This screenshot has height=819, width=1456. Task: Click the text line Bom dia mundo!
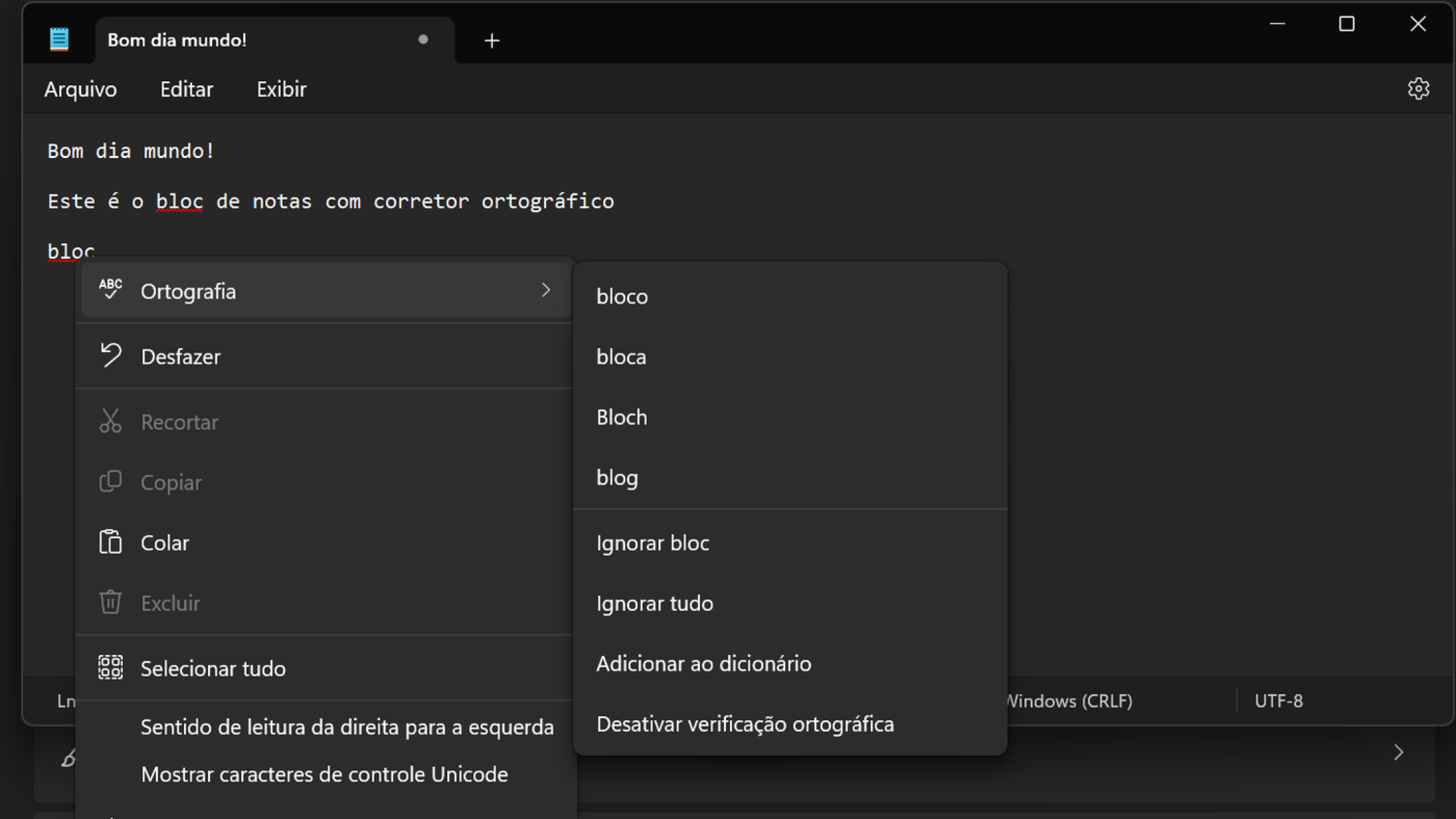pyautogui.click(x=131, y=151)
